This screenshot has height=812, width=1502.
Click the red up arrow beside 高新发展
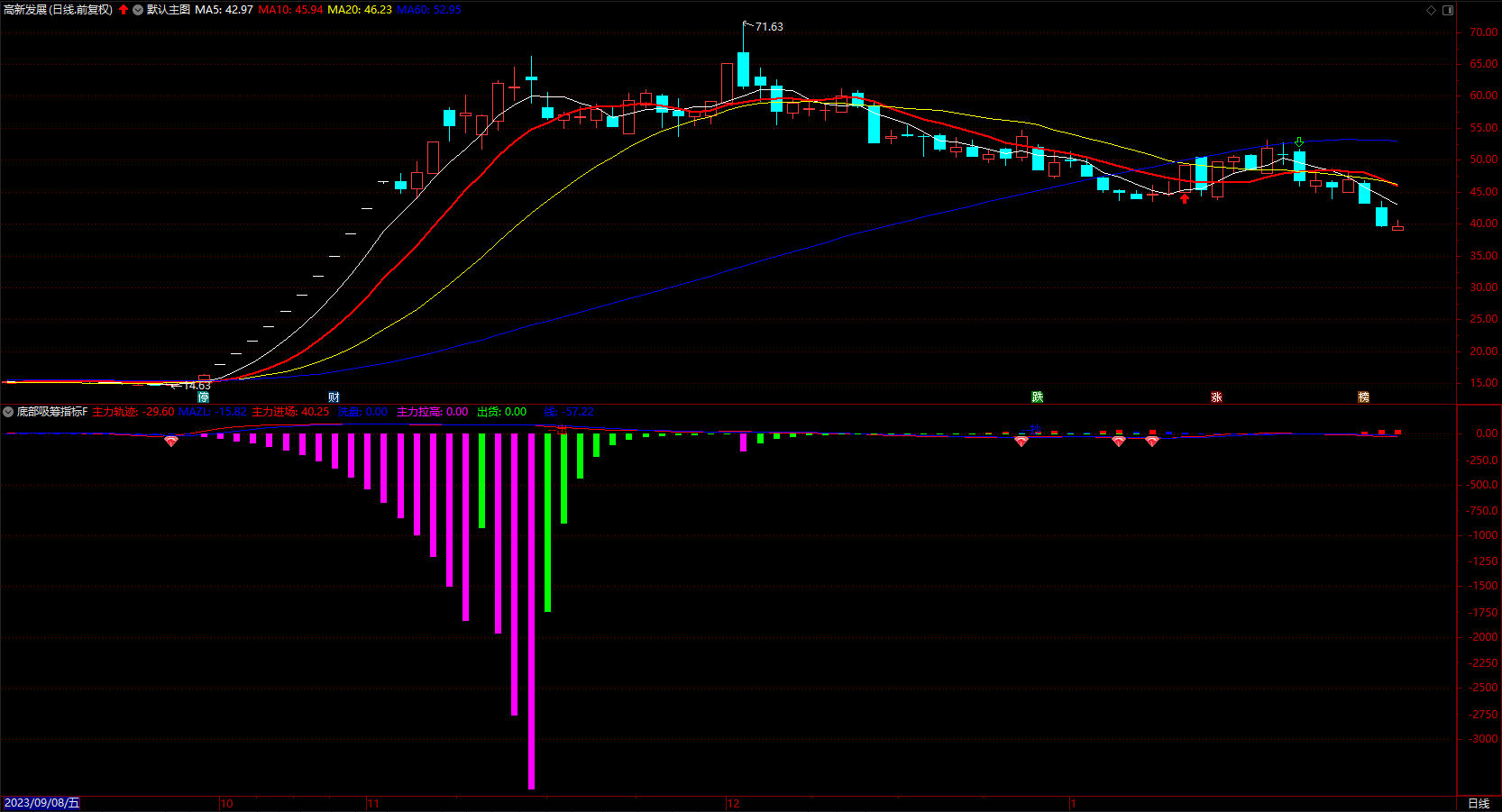point(124,10)
